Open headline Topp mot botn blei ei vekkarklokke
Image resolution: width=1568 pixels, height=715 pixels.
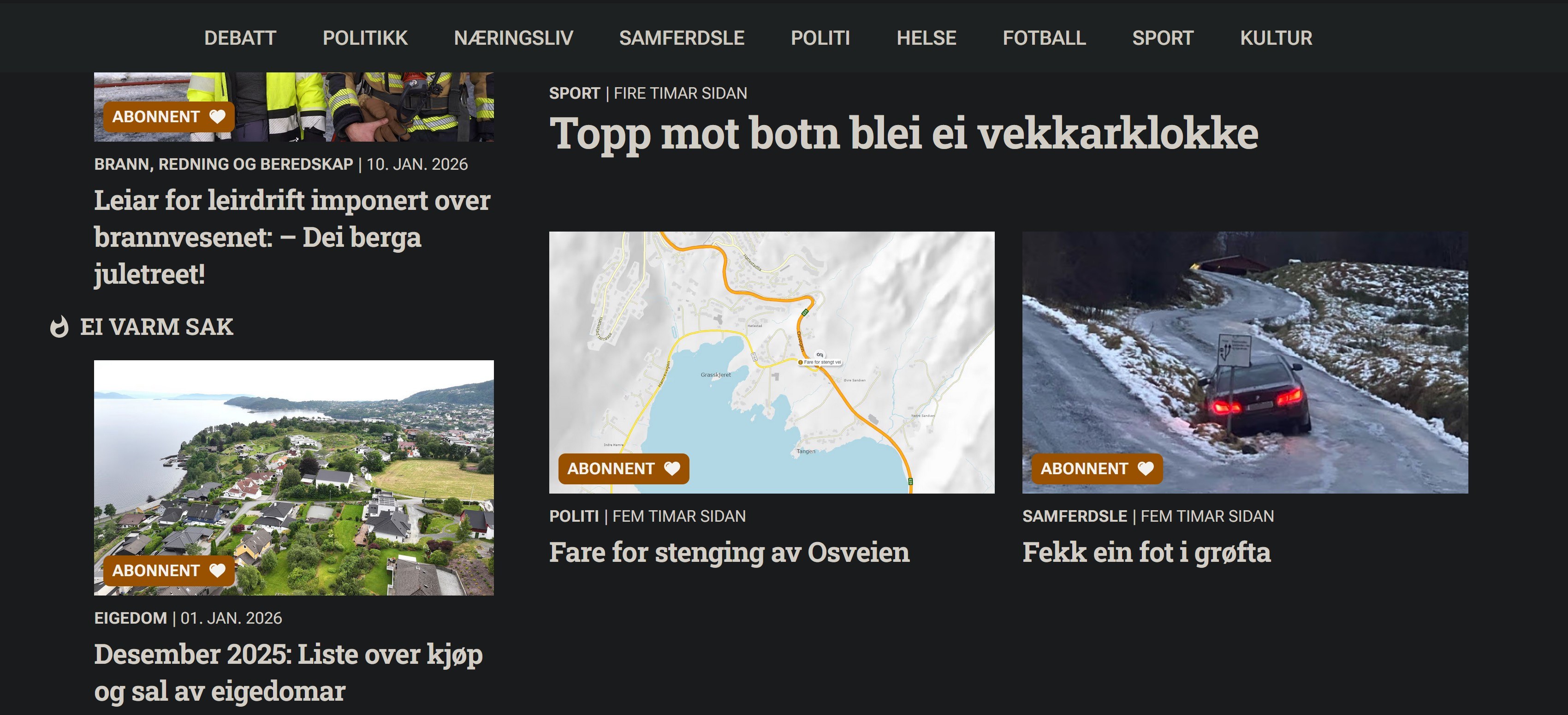[904, 133]
